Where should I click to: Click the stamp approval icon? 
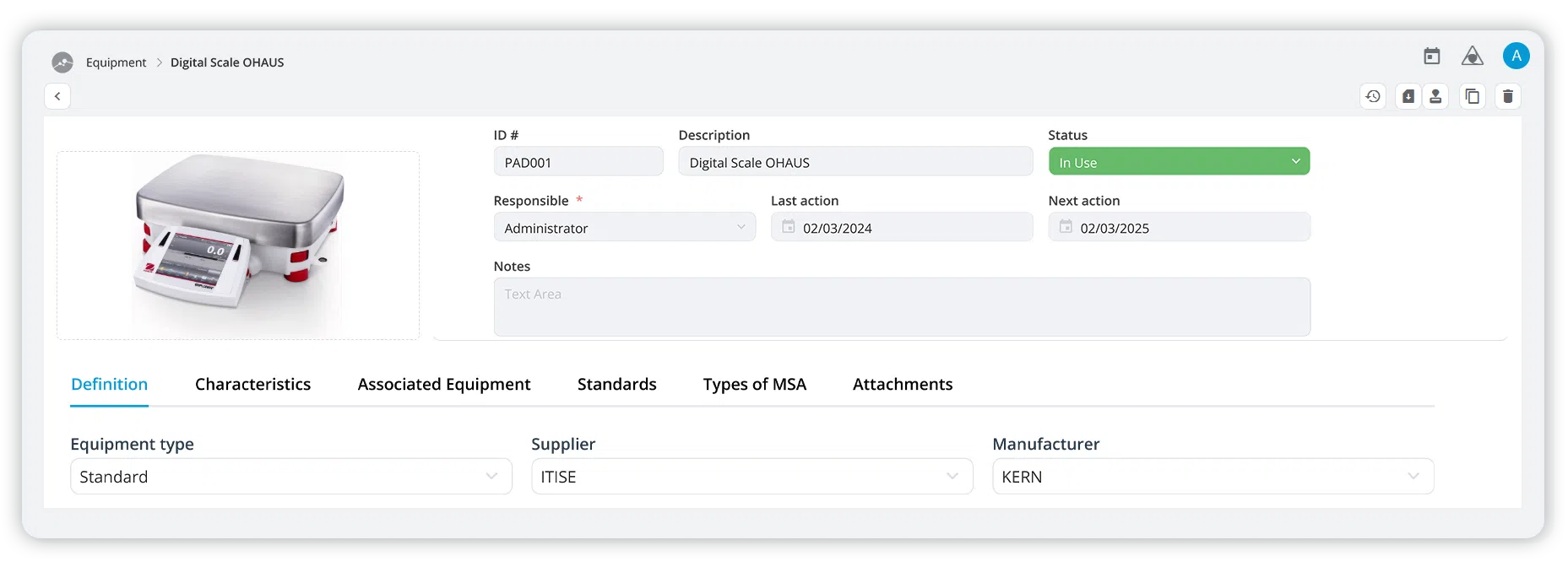1435,96
